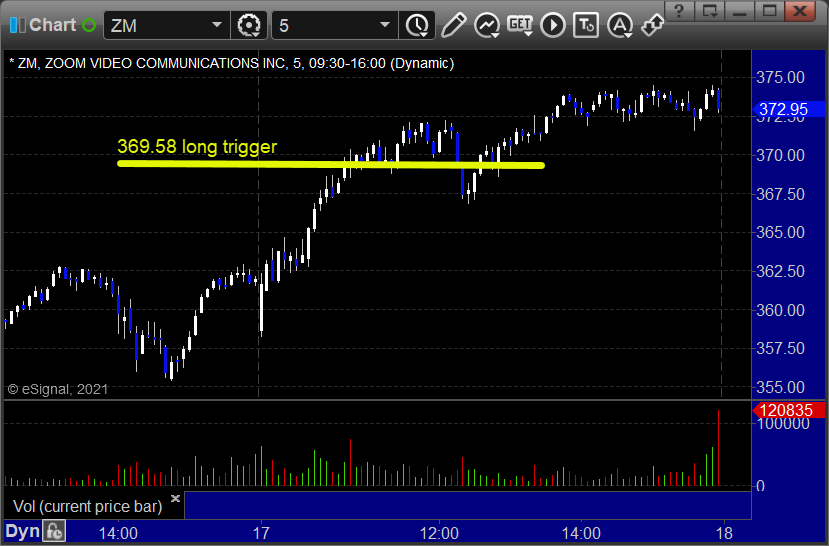Click the 360.00 price axis label
The width and height of the screenshot is (829, 546).
(780, 310)
